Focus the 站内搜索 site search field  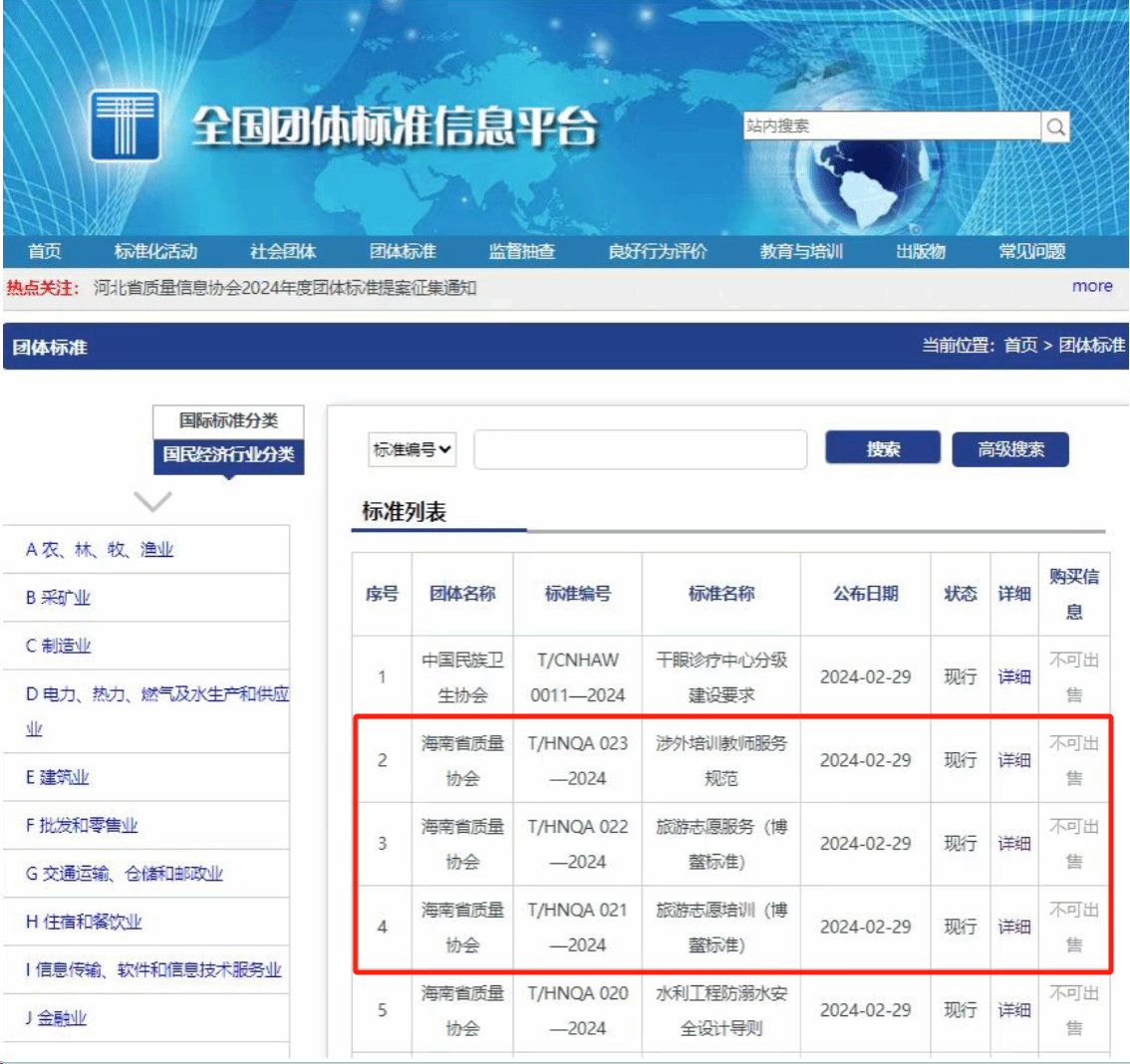coord(892,127)
